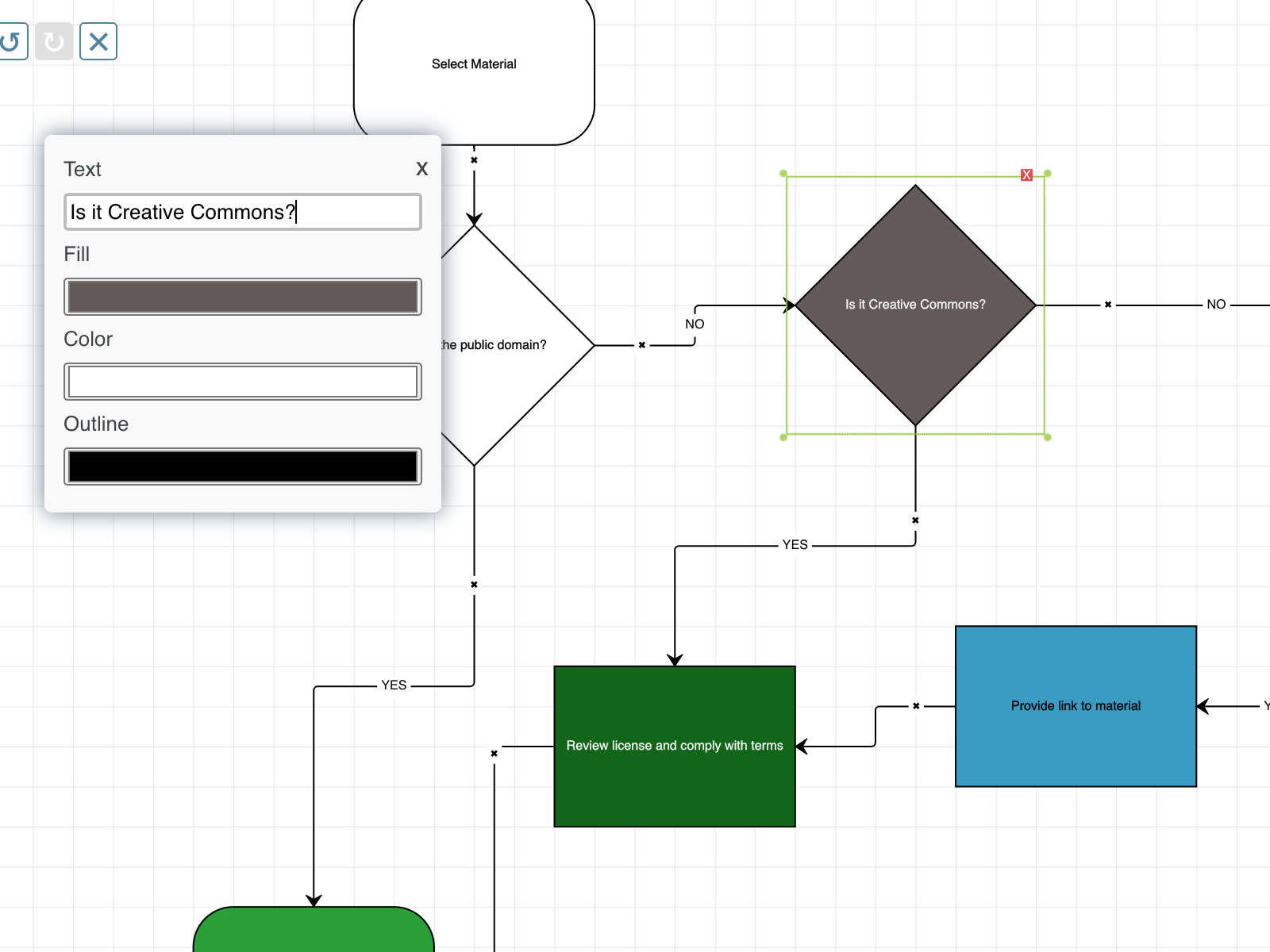
Task: Click the YES connector label below the diamond
Action: coord(794,544)
